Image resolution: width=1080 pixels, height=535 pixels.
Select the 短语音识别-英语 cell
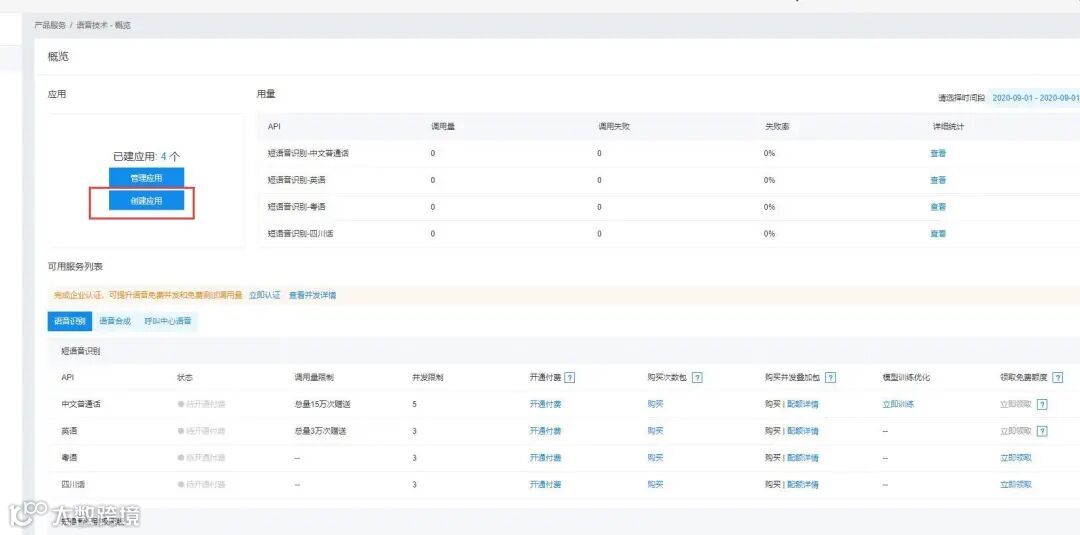pos(296,180)
